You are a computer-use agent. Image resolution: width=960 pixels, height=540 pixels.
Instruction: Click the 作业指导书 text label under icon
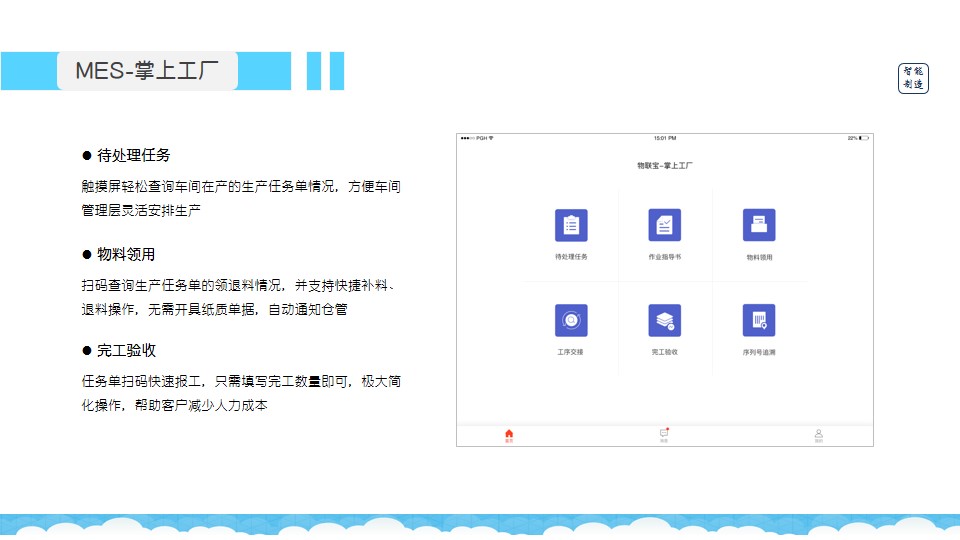coord(665,257)
